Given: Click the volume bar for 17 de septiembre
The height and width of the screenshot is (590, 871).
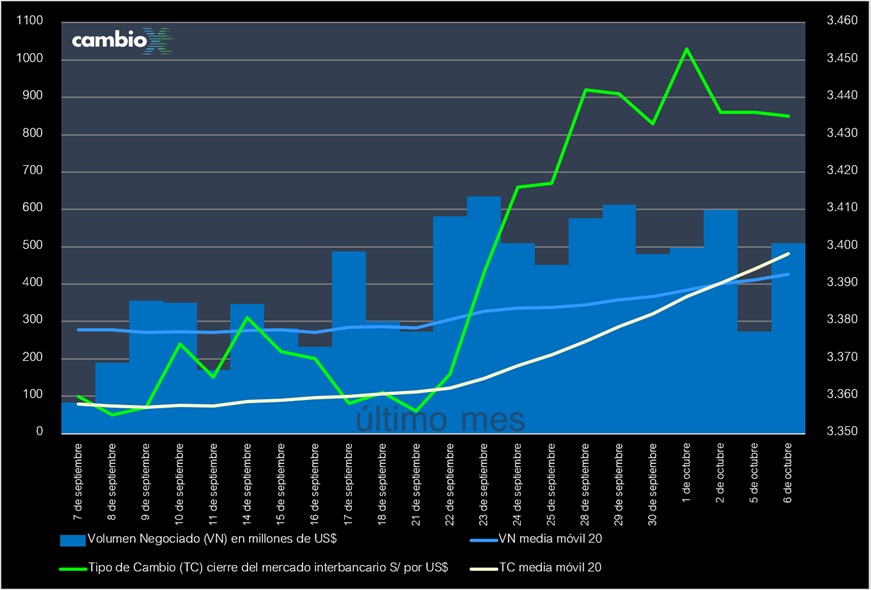Looking at the screenshot, I should tap(349, 342).
